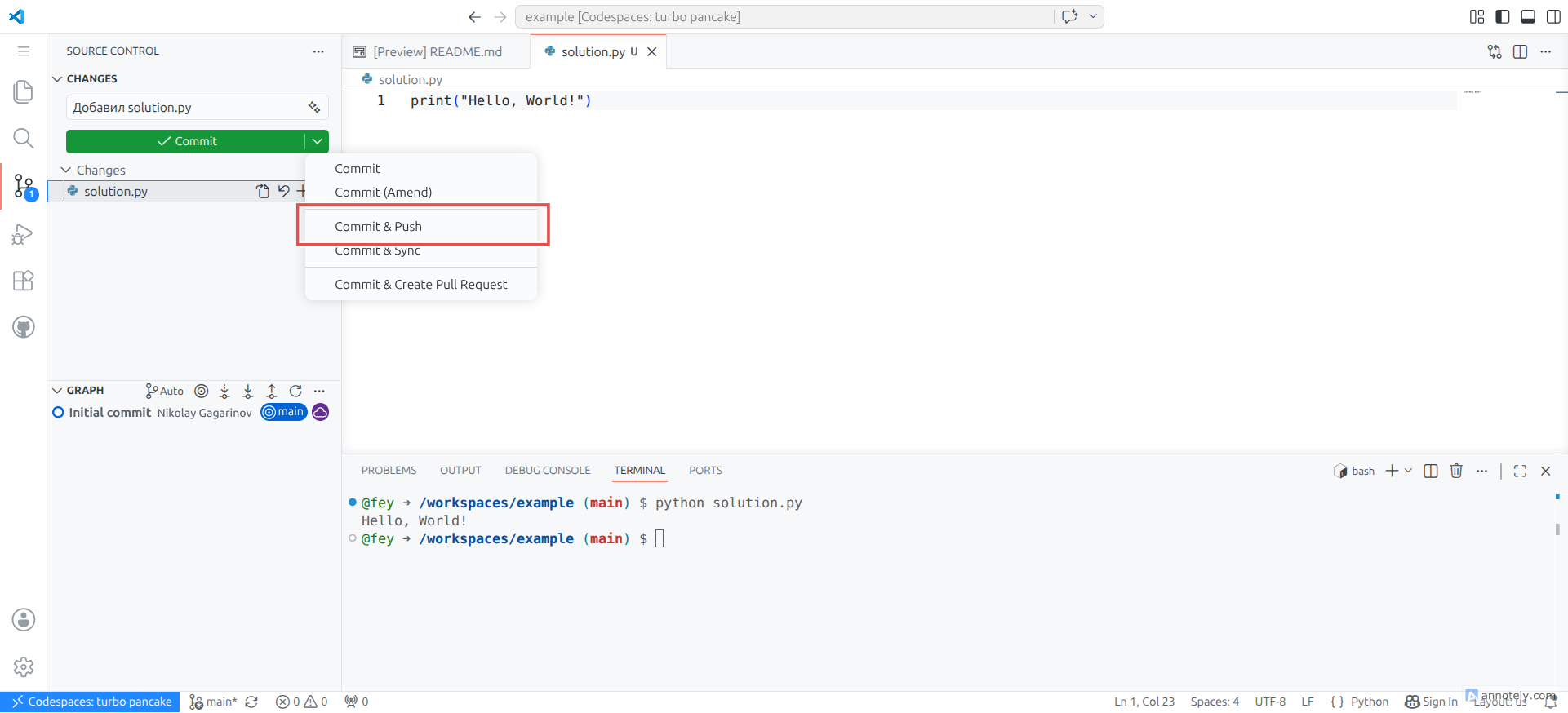
Task: Go to the current history item in Graph
Action: click(202, 391)
